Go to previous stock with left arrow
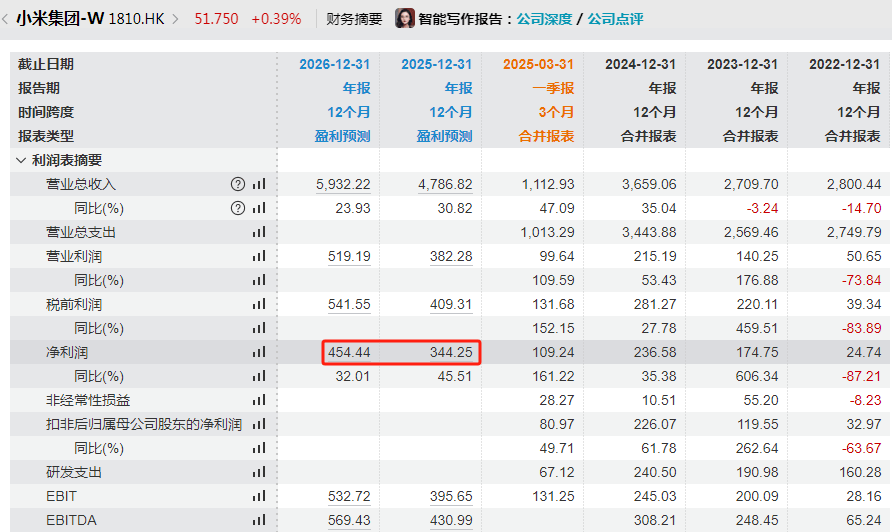 pyautogui.click(x=5, y=19)
